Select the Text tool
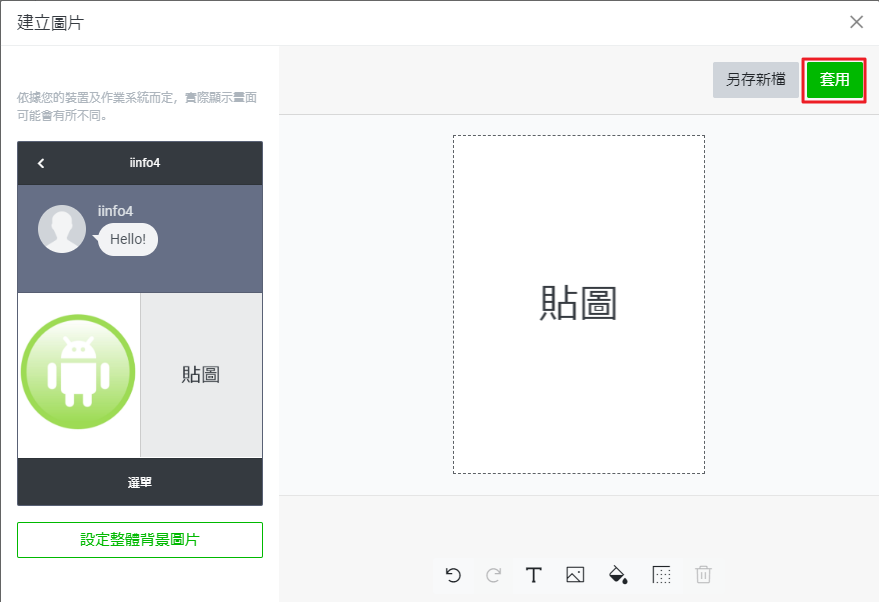 534,575
